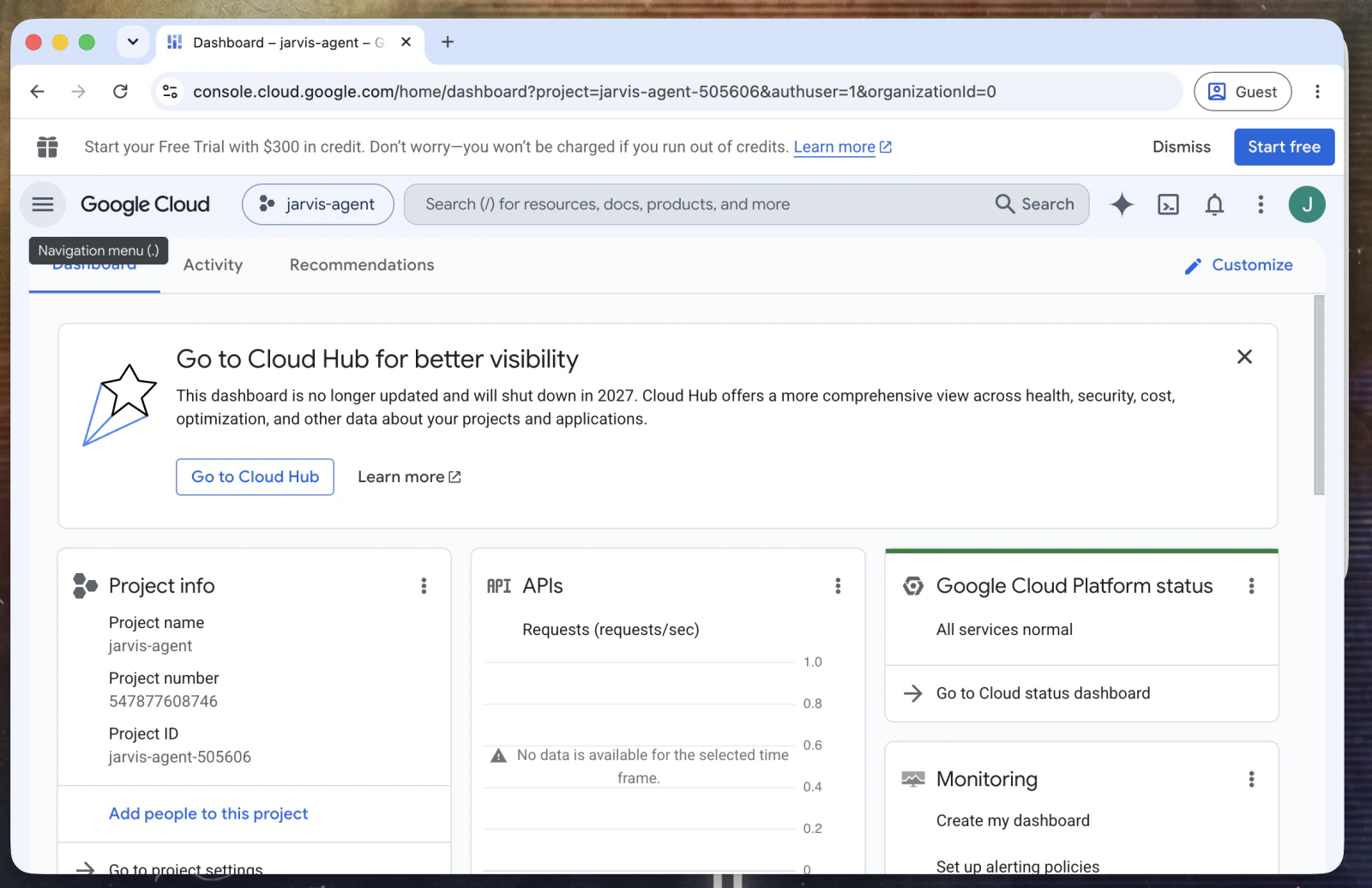Click the Monitoring chart icon
1372x888 pixels.
coord(913,779)
